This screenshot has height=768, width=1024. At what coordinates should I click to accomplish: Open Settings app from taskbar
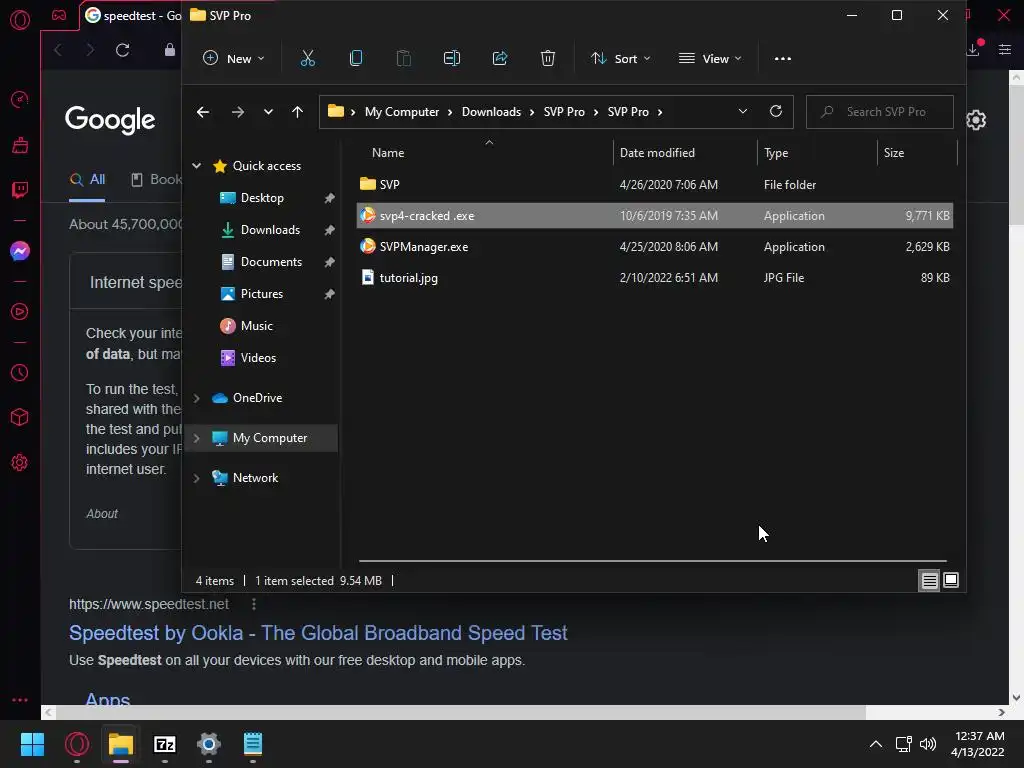click(209, 744)
